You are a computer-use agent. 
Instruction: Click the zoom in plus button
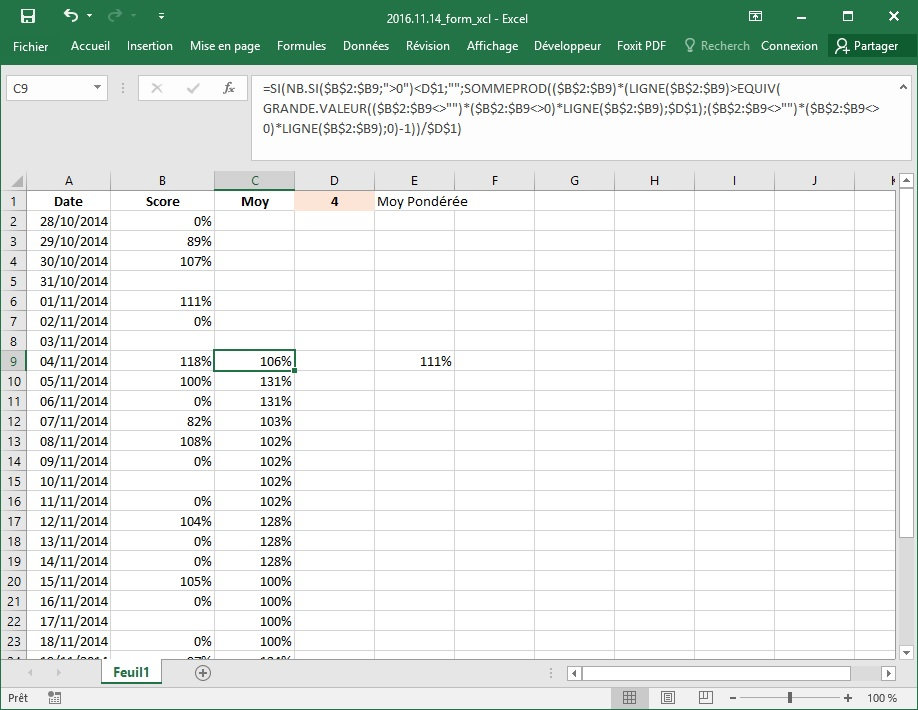tap(848, 698)
